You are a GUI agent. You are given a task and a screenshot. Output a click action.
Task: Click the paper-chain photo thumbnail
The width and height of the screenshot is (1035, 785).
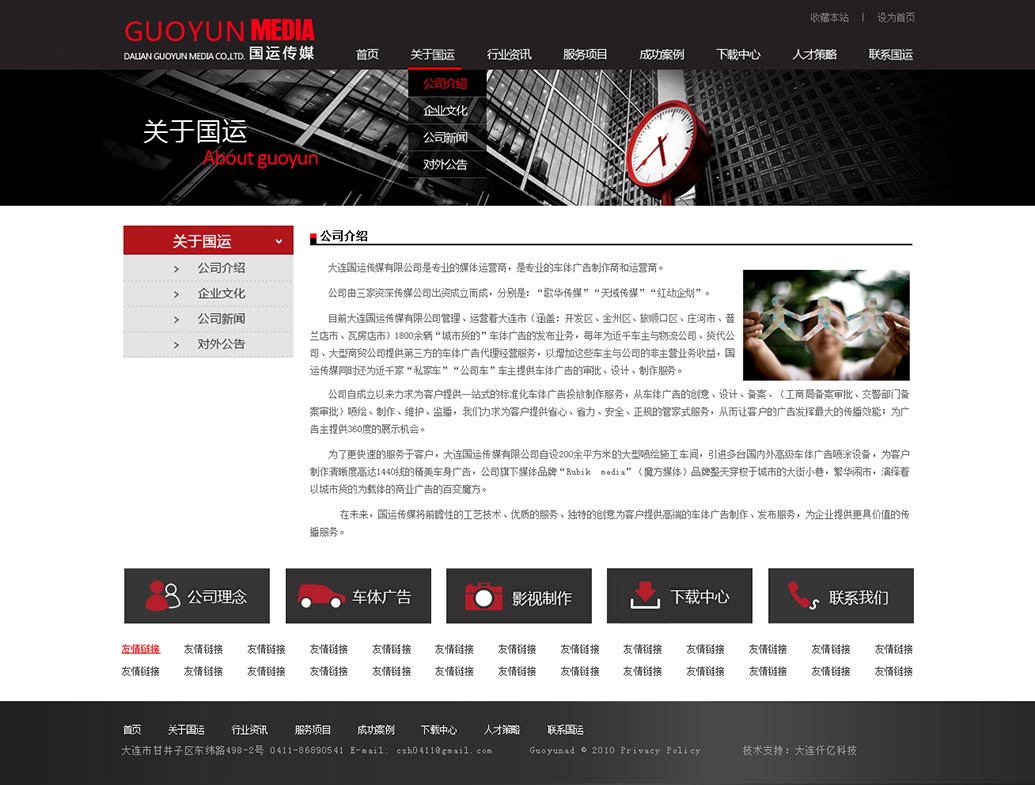(826, 325)
